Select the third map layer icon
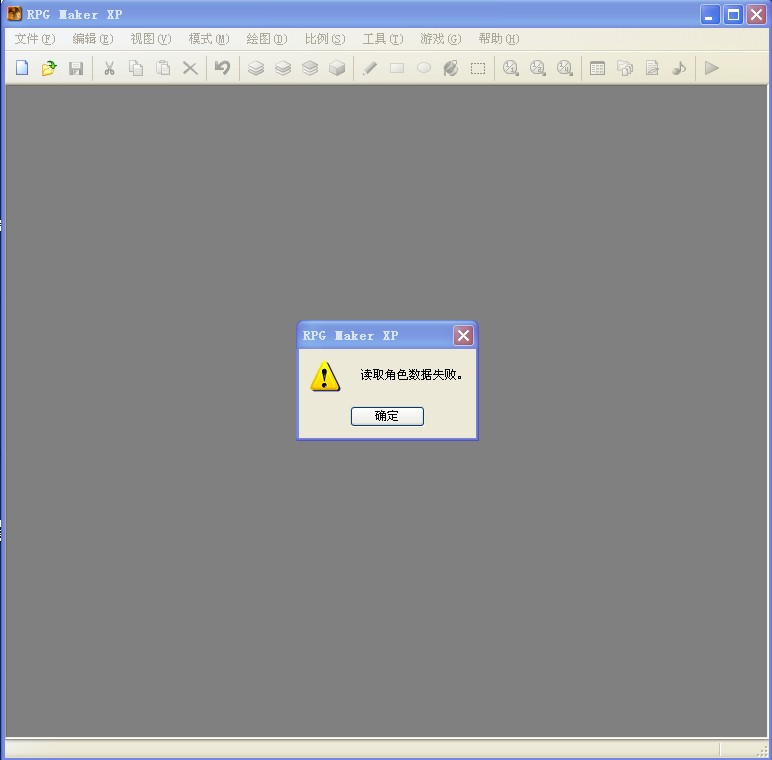This screenshot has width=772, height=760. [x=310, y=68]
